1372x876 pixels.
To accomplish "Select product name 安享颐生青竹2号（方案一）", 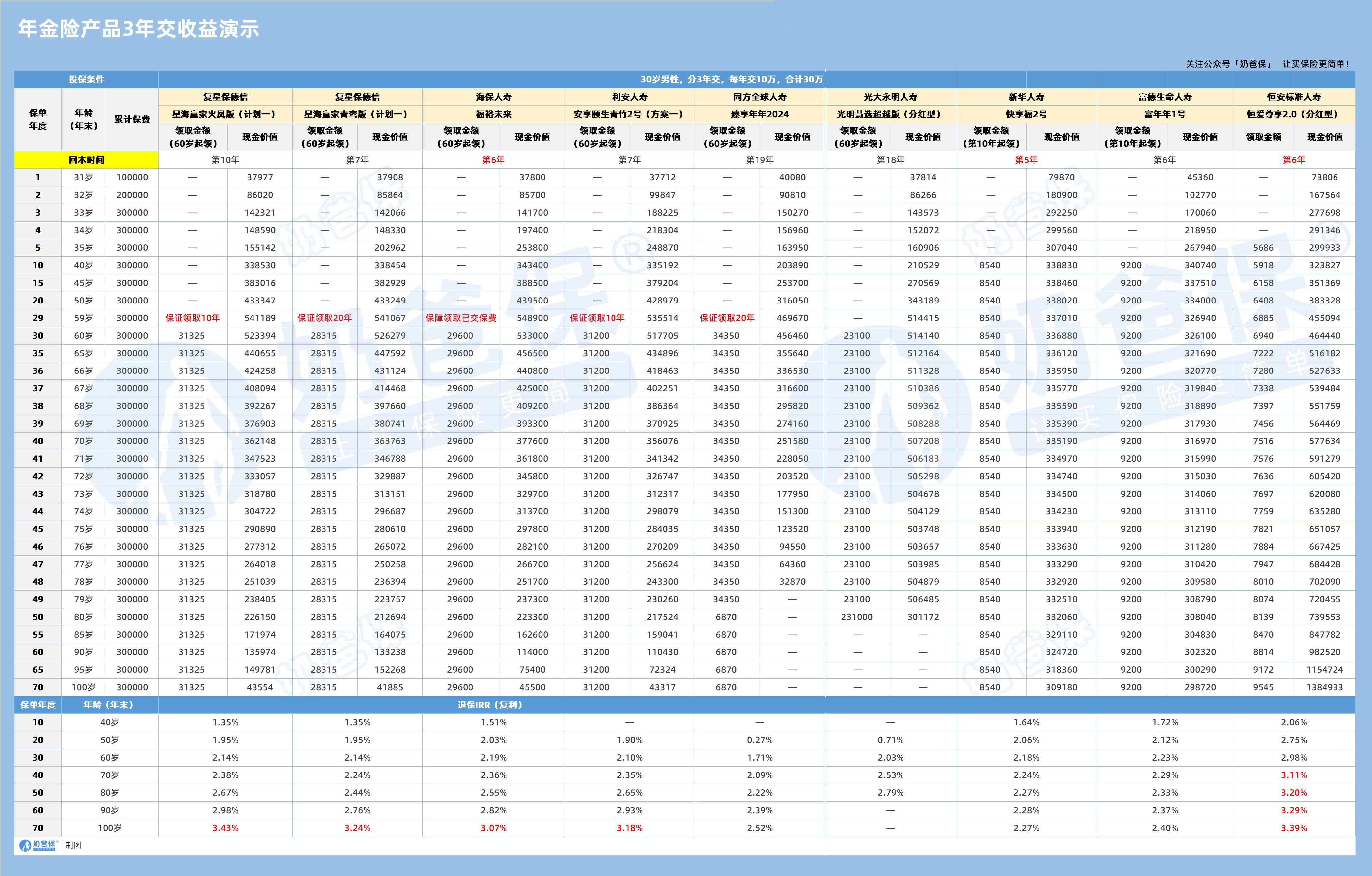I will tap(629, 114).
